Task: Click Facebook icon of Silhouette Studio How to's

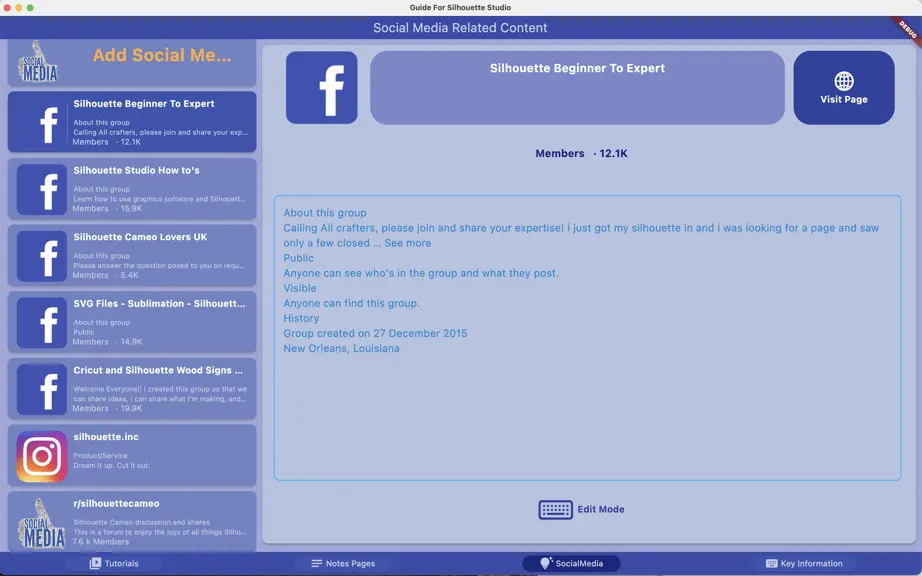Action: [42, 189]
